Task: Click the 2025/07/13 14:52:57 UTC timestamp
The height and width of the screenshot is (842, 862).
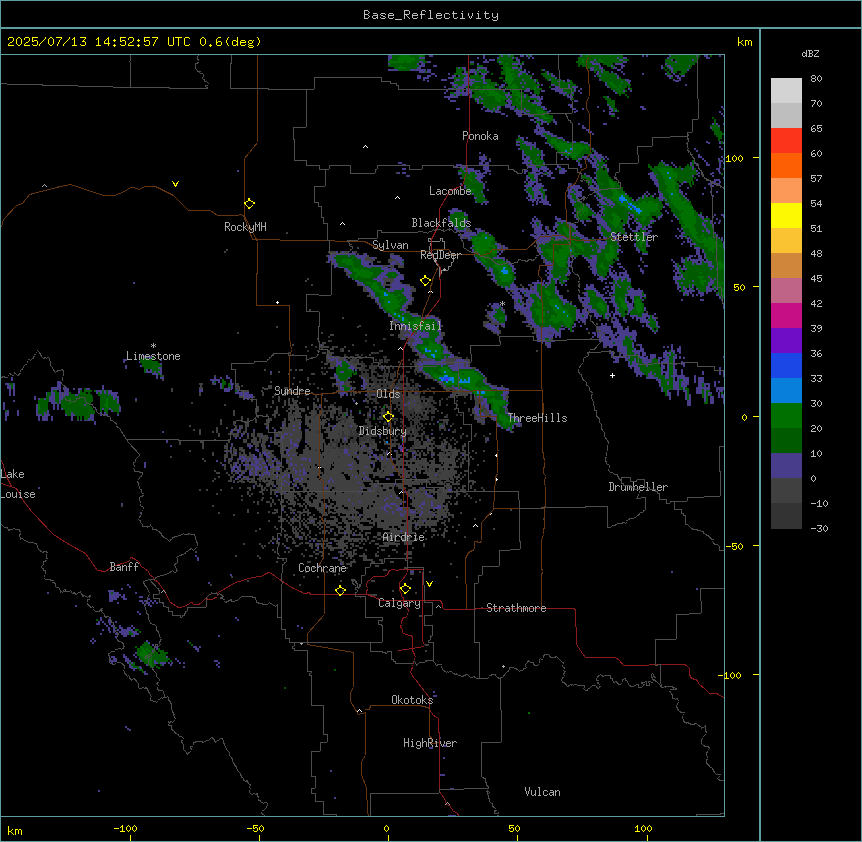Action: (99, 42)
